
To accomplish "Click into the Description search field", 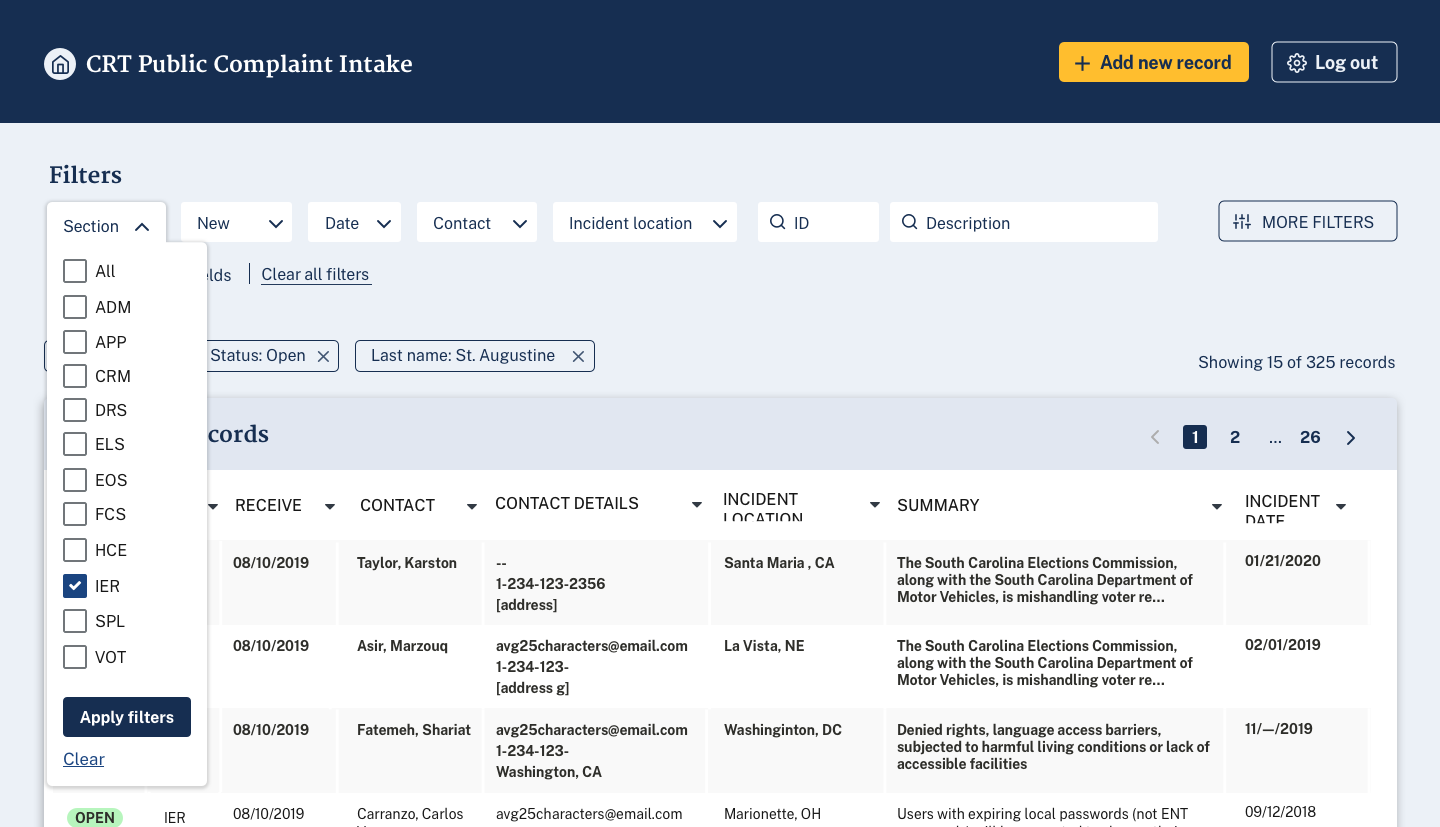I will 1024,222.
